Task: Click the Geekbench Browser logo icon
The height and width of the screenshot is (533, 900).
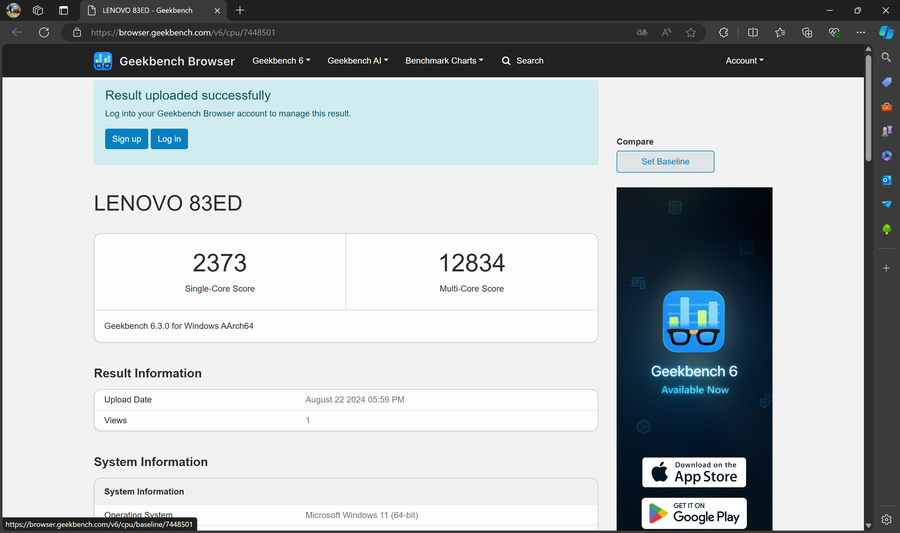Action: (x=103, y=61)
